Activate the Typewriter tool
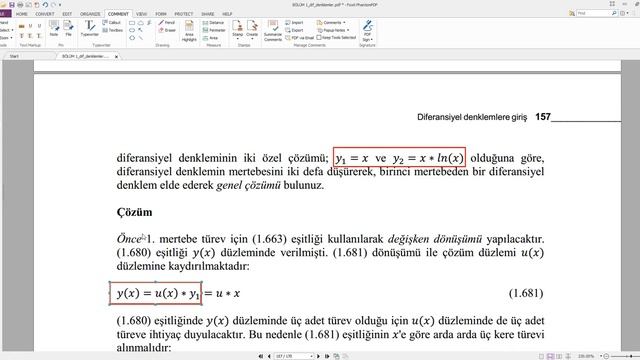This screenshot has width=640, height=360. [89, 29]
